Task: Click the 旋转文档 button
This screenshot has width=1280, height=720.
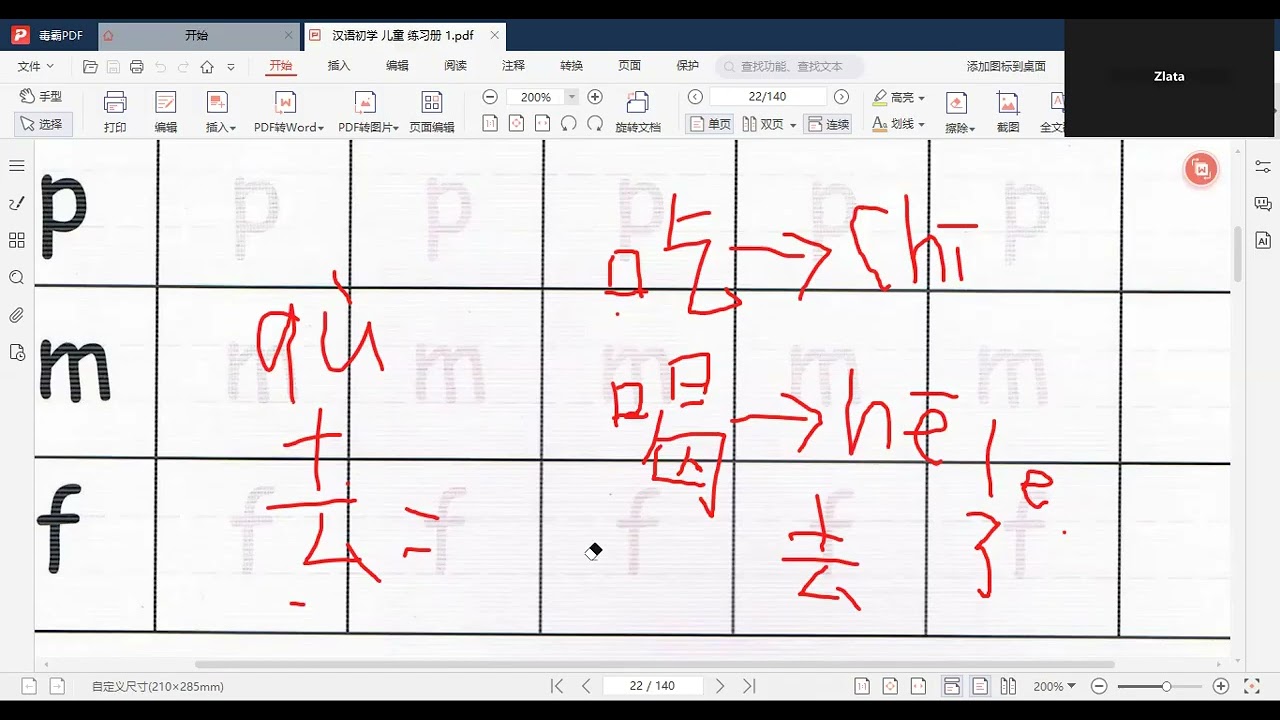Action: pyautogui.click(x=638, y=111)
